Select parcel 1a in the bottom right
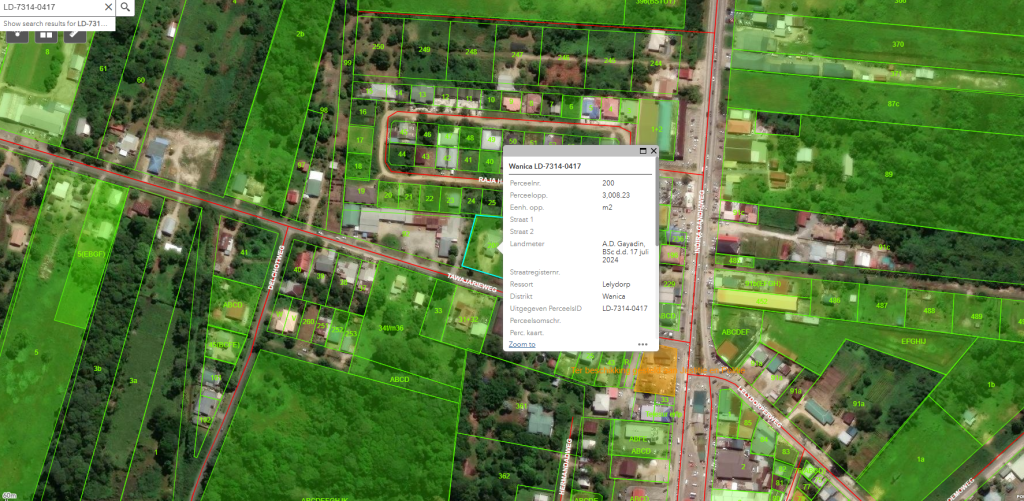Screen dimensions: 1024x501 point(920,458)
